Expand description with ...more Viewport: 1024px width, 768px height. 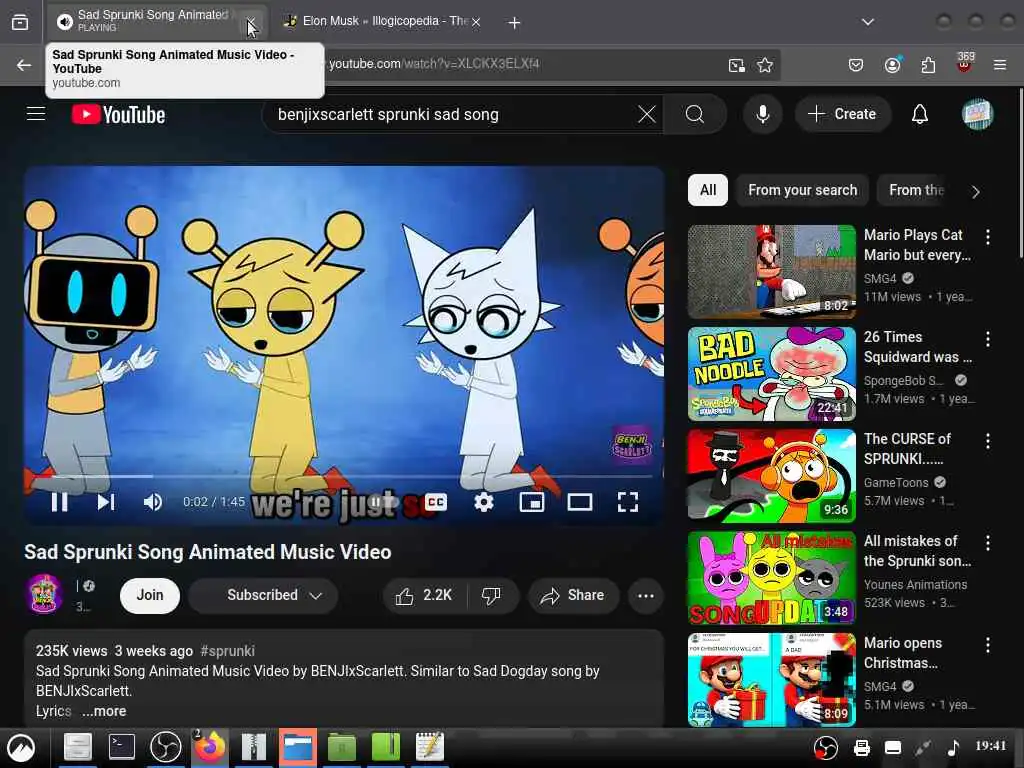tap(104, 711)
